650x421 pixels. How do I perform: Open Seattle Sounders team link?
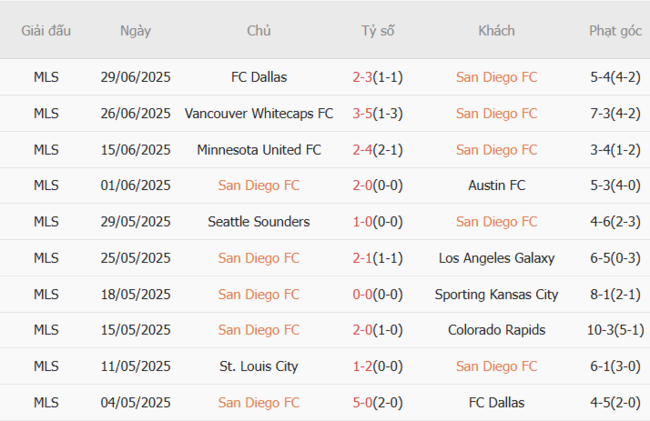(x=258, y=221)
